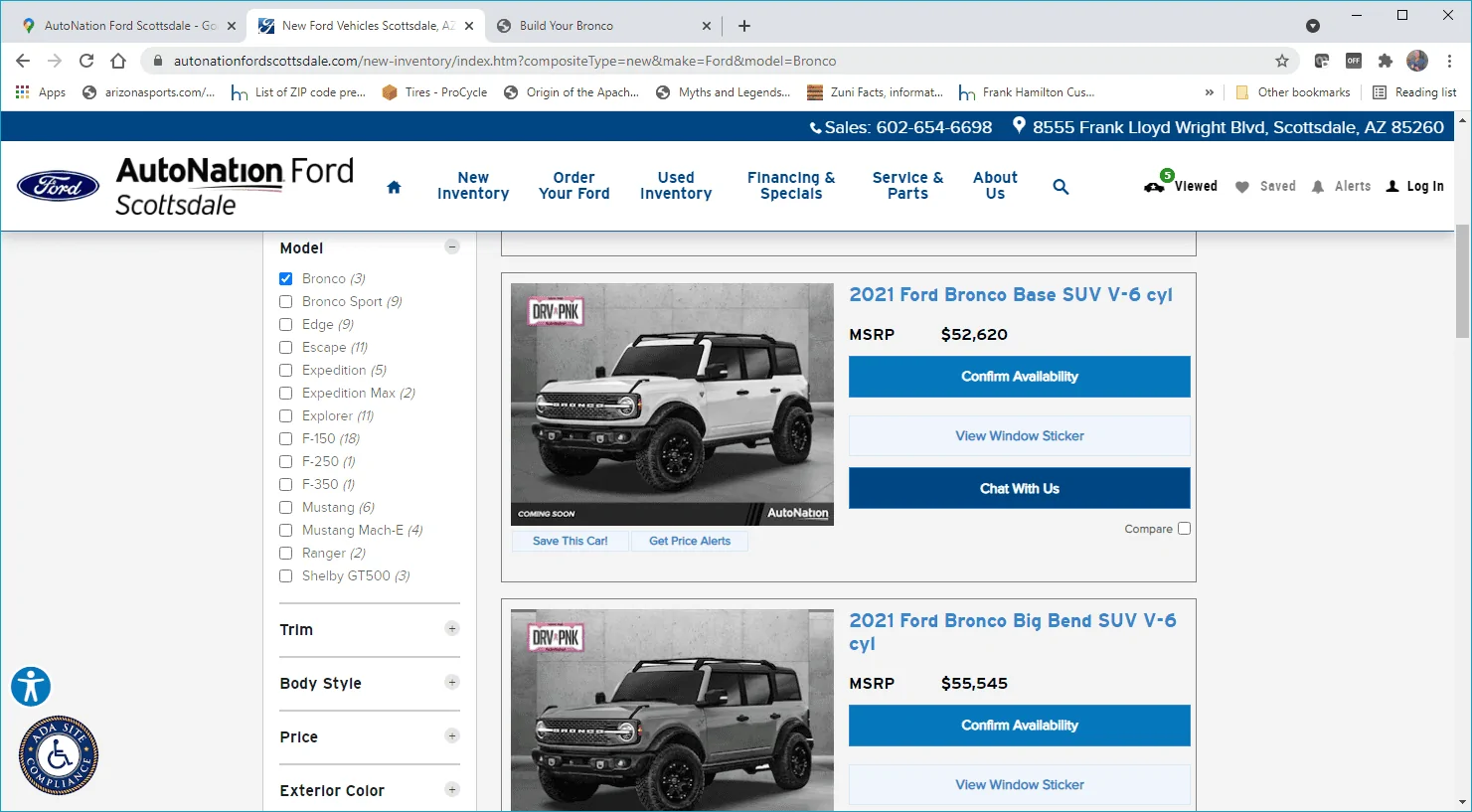Screen dimensions: 1472x812
Task: Open the 2021 Ford Bronco Base SUV listing title
Action: (1011, 295)
